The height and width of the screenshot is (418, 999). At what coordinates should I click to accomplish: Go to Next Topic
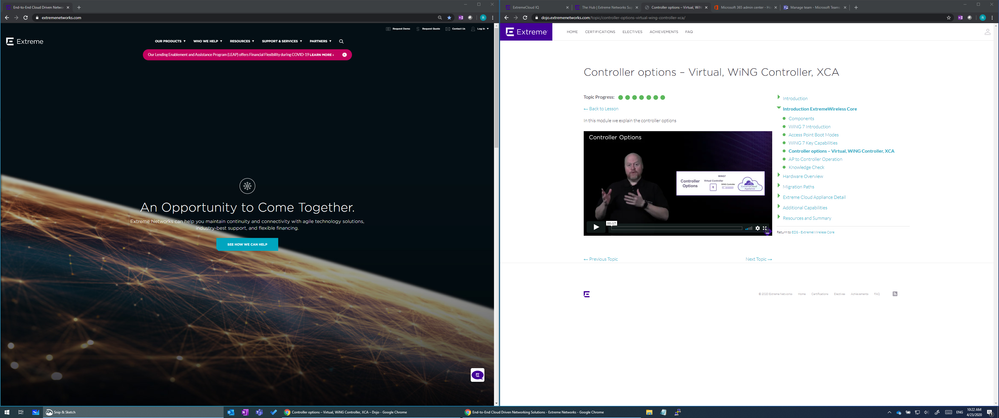[759, 259]
